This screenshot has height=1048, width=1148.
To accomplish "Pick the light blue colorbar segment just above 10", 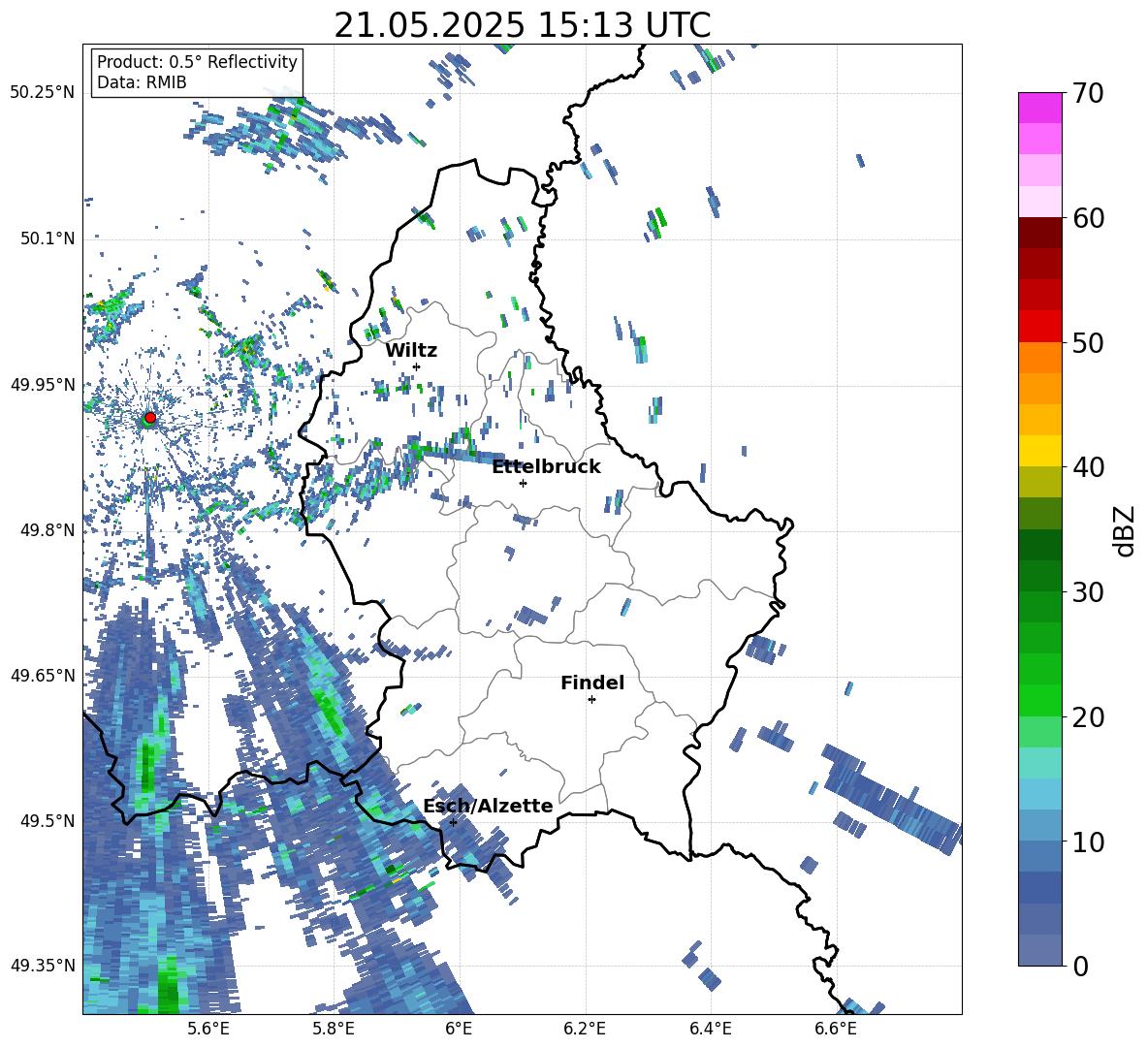I will tap(1039, 825).
